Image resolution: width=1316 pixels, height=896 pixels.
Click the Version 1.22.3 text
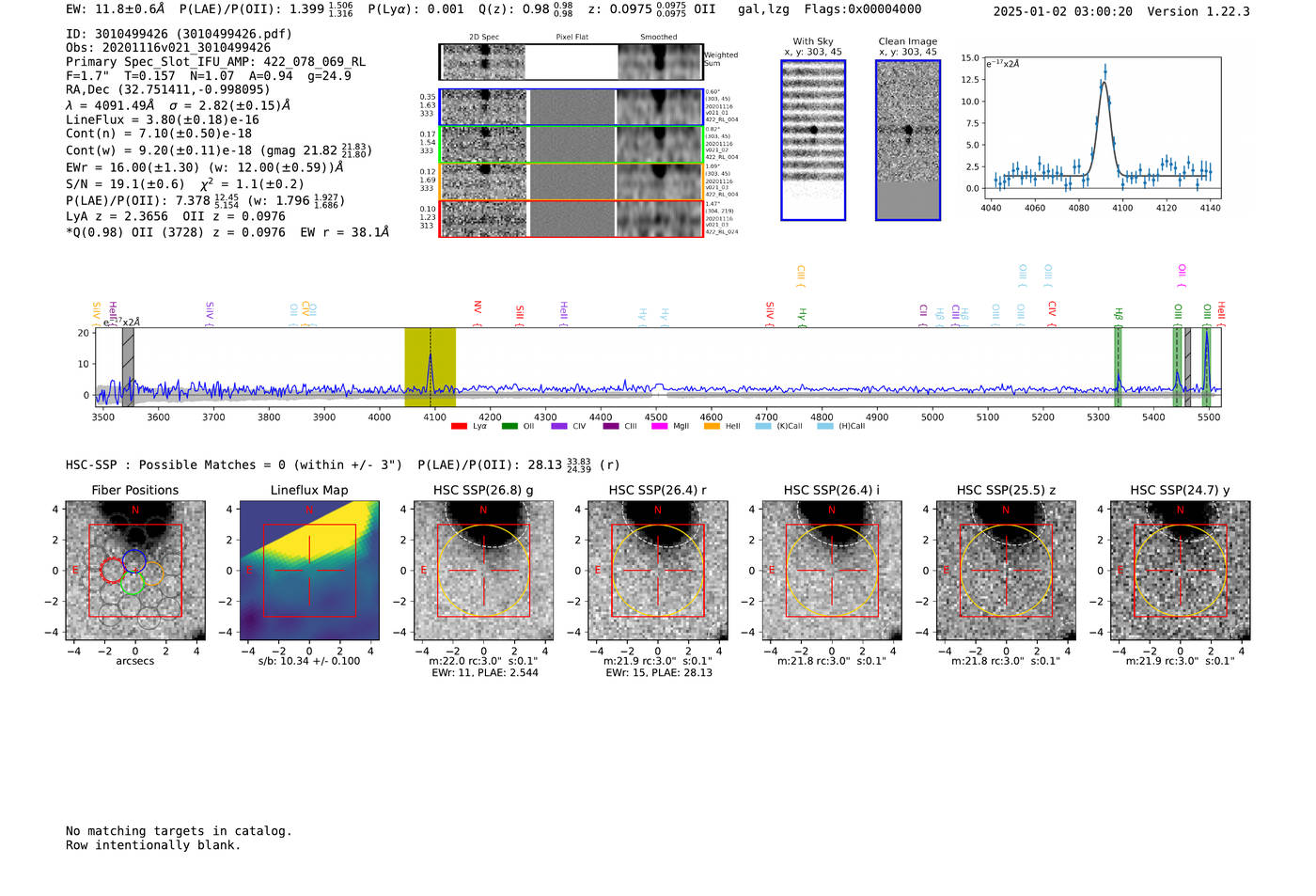(x=1199, y=12)
